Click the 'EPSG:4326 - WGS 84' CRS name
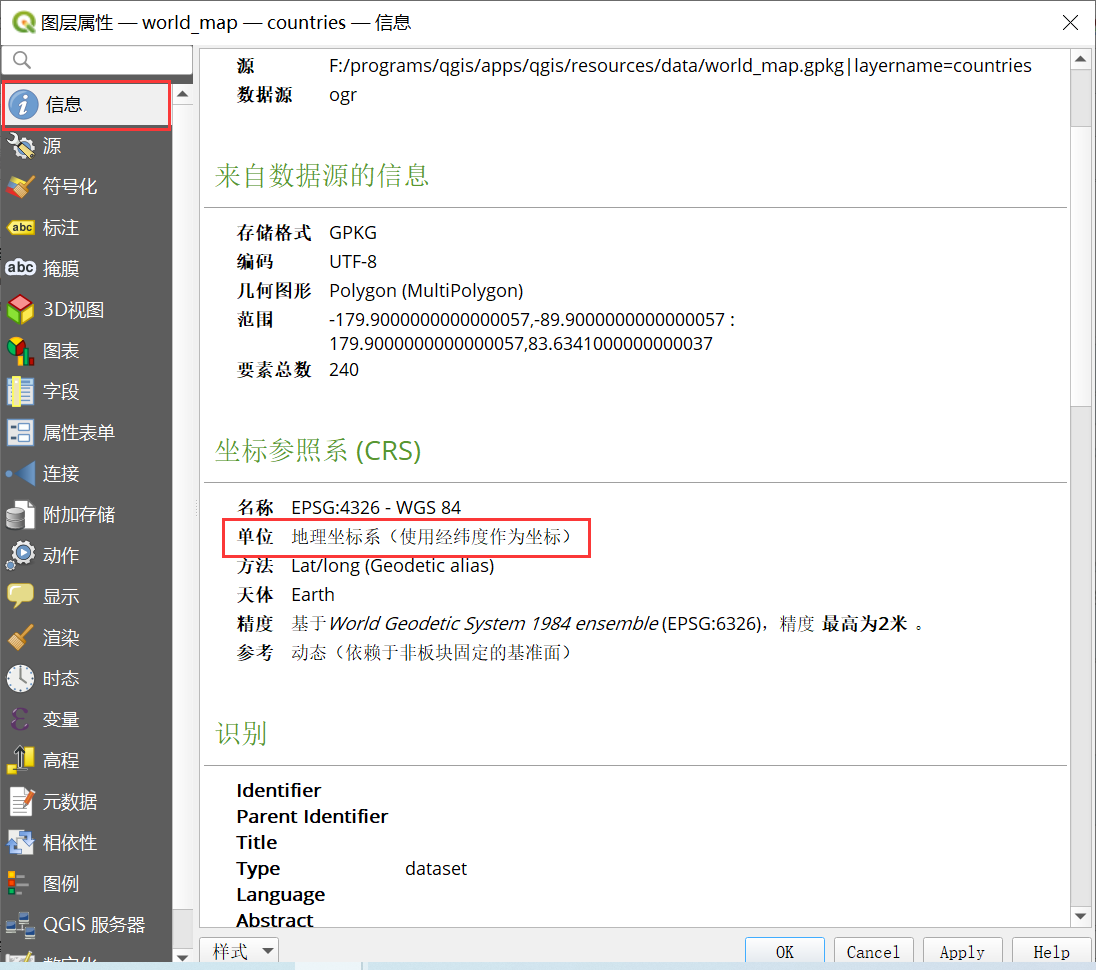Screen dimensions: 1096x970 376,507
